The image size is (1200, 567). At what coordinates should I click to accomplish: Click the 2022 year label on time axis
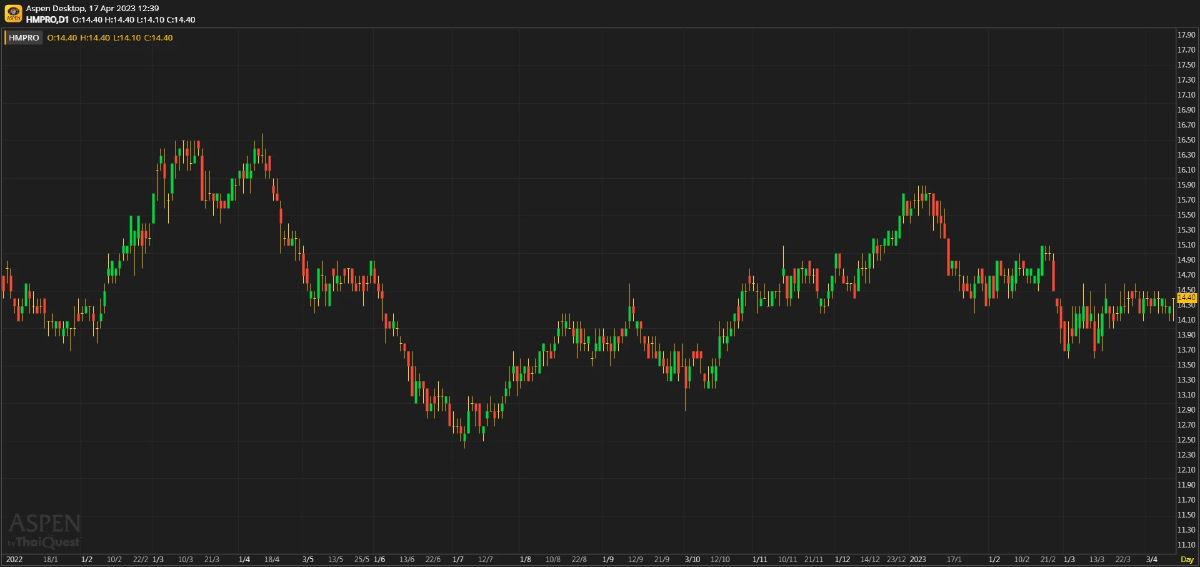(x=14, y=559)
